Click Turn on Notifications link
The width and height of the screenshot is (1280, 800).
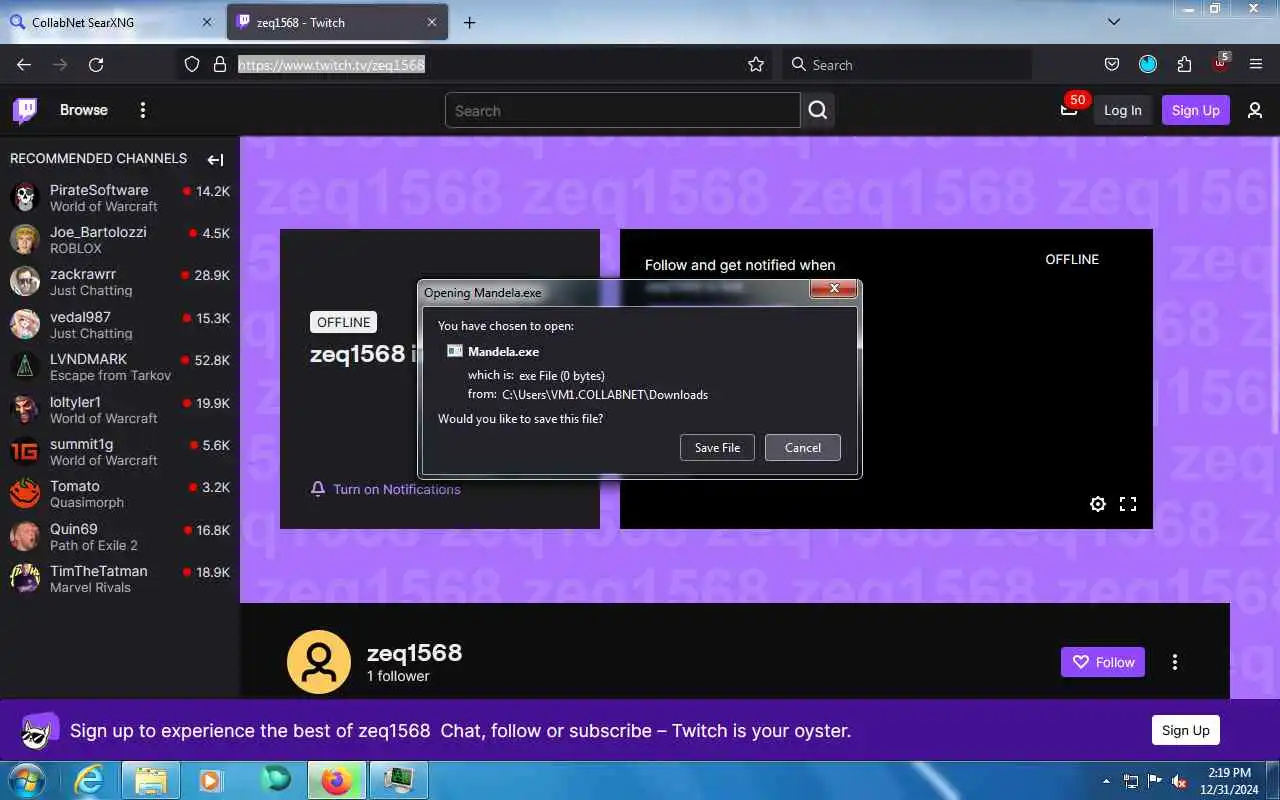[x=397, y=489]
